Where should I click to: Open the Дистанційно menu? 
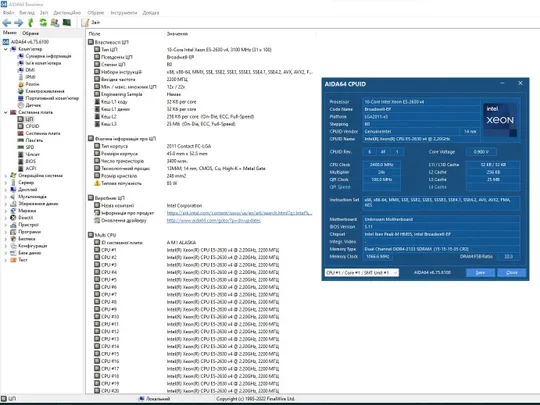[67, 12]
